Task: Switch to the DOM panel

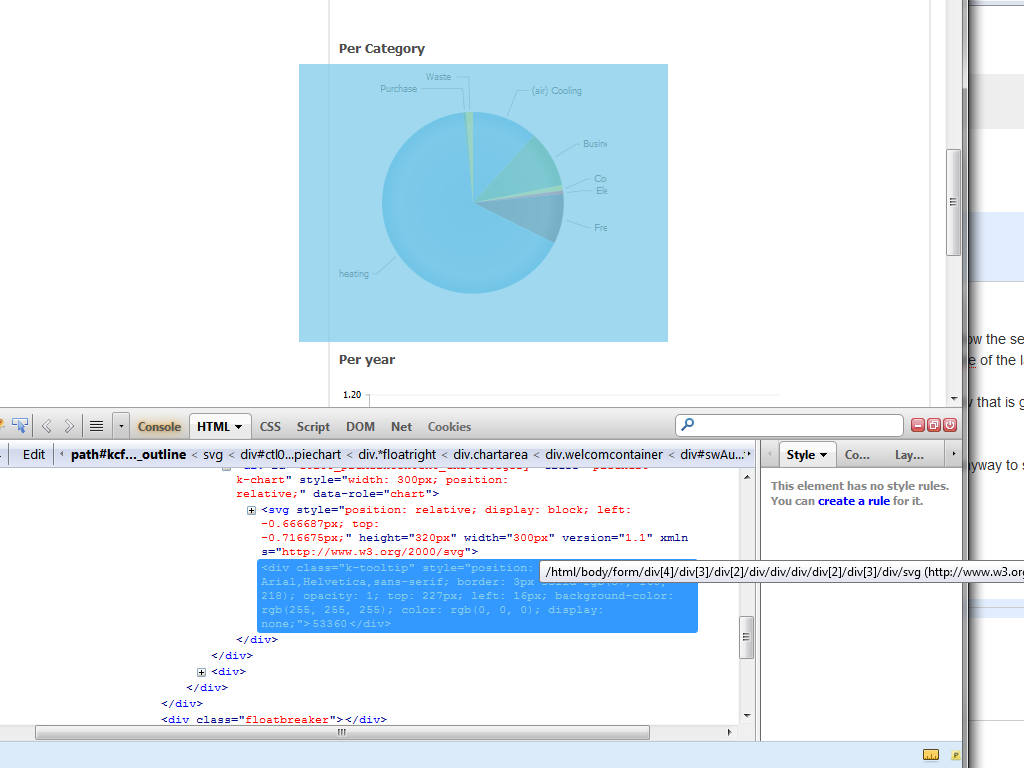Action: 360,426
